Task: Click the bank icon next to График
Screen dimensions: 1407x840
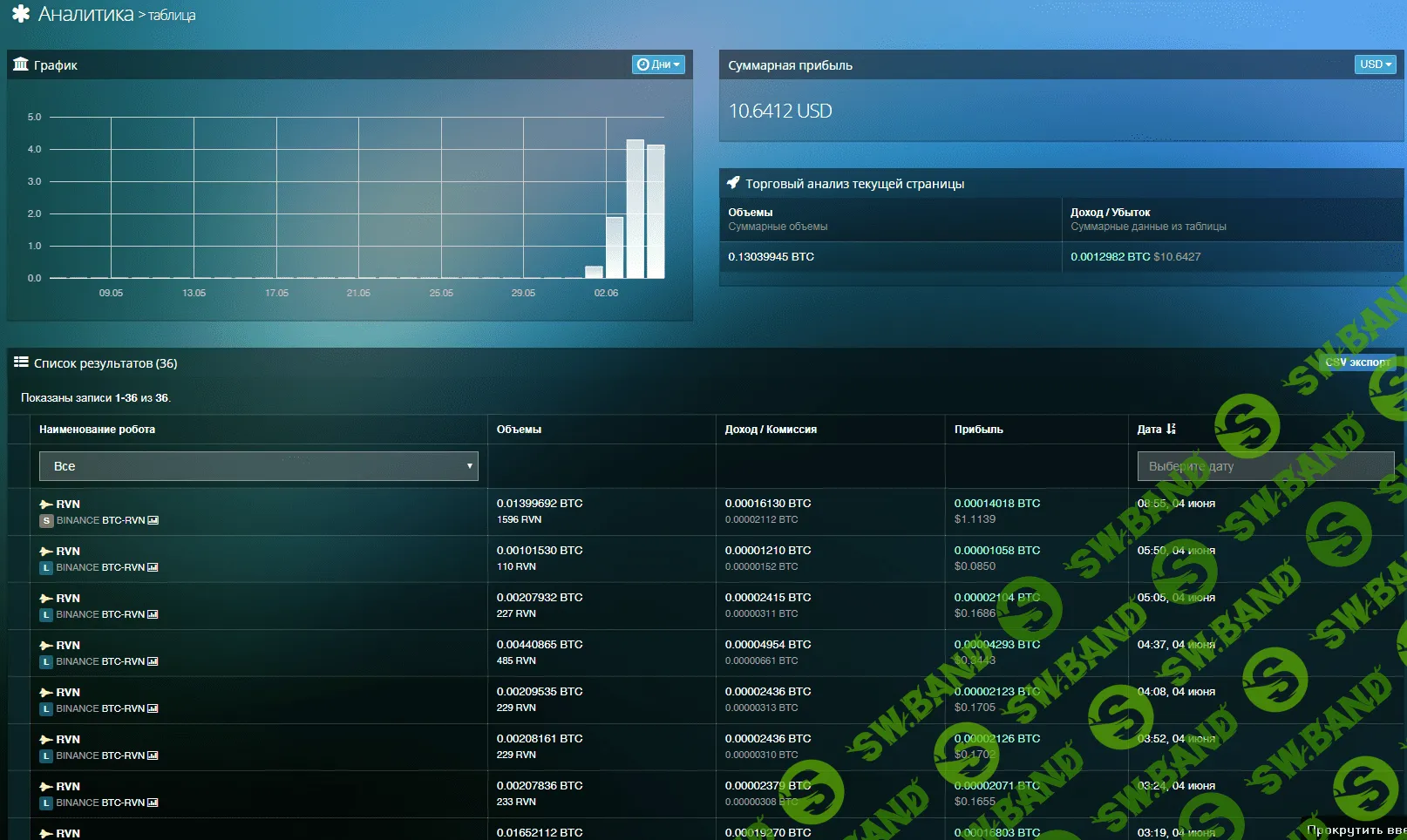Action: [x=21, y=64]
